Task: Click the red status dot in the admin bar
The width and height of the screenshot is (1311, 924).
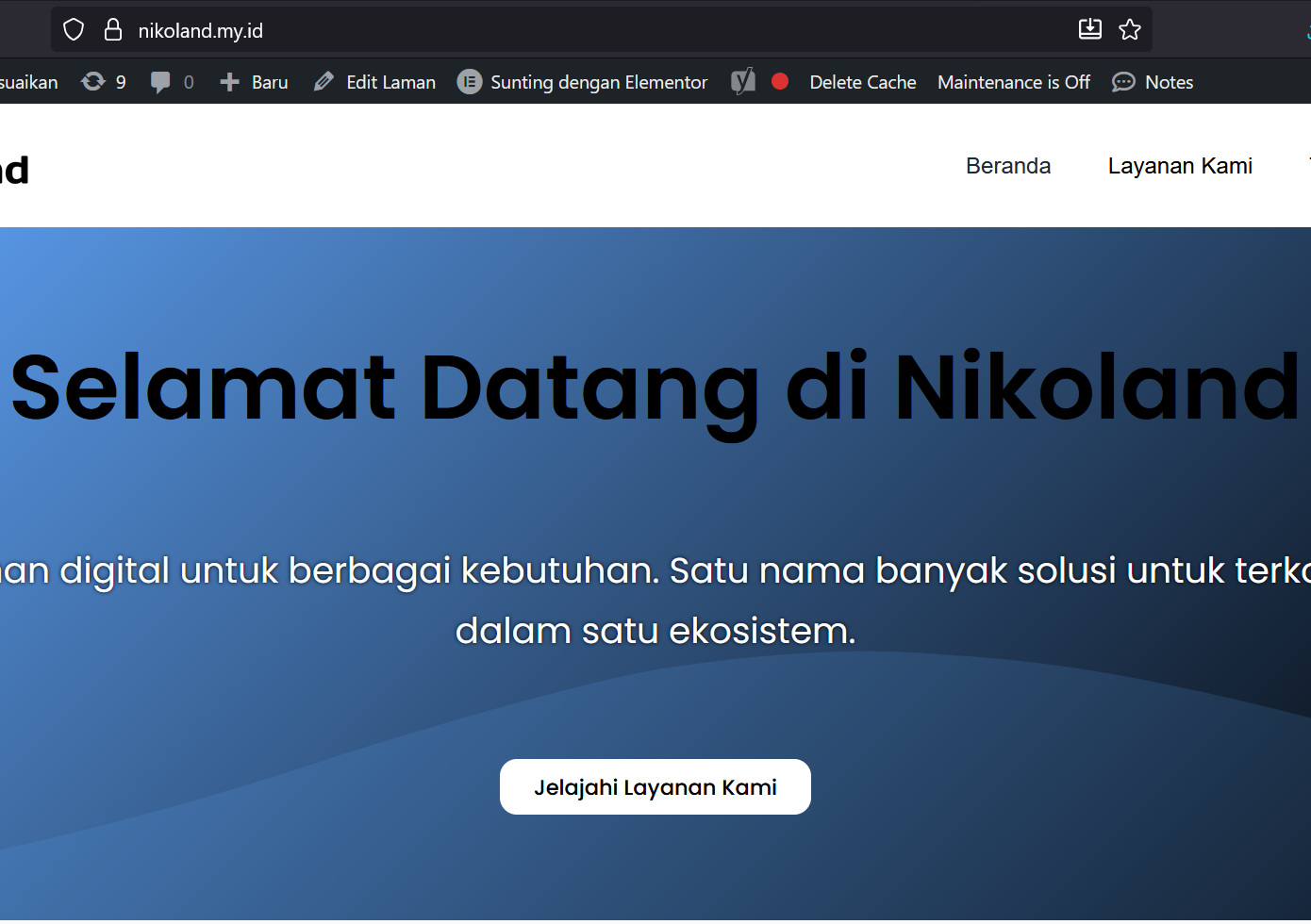Action: tap(780, 82)
